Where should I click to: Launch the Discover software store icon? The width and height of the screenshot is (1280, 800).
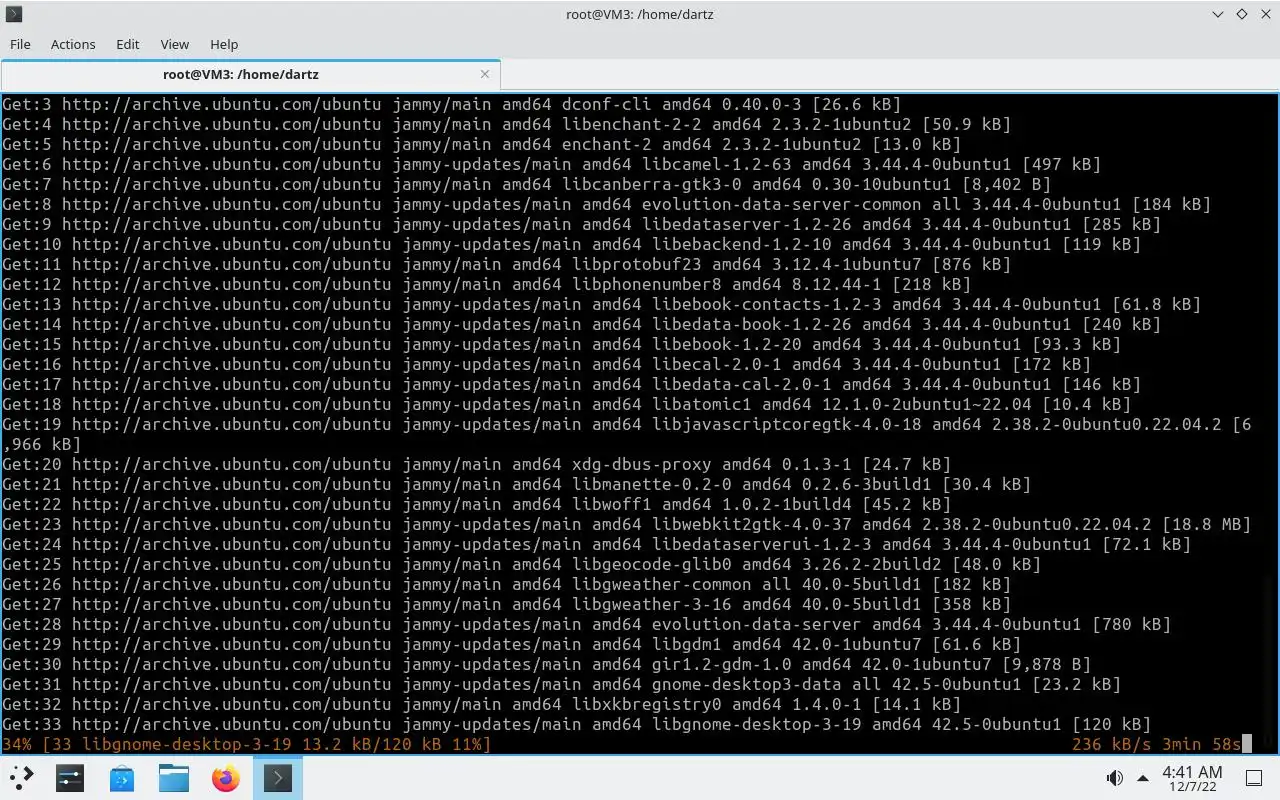(122, 777)
